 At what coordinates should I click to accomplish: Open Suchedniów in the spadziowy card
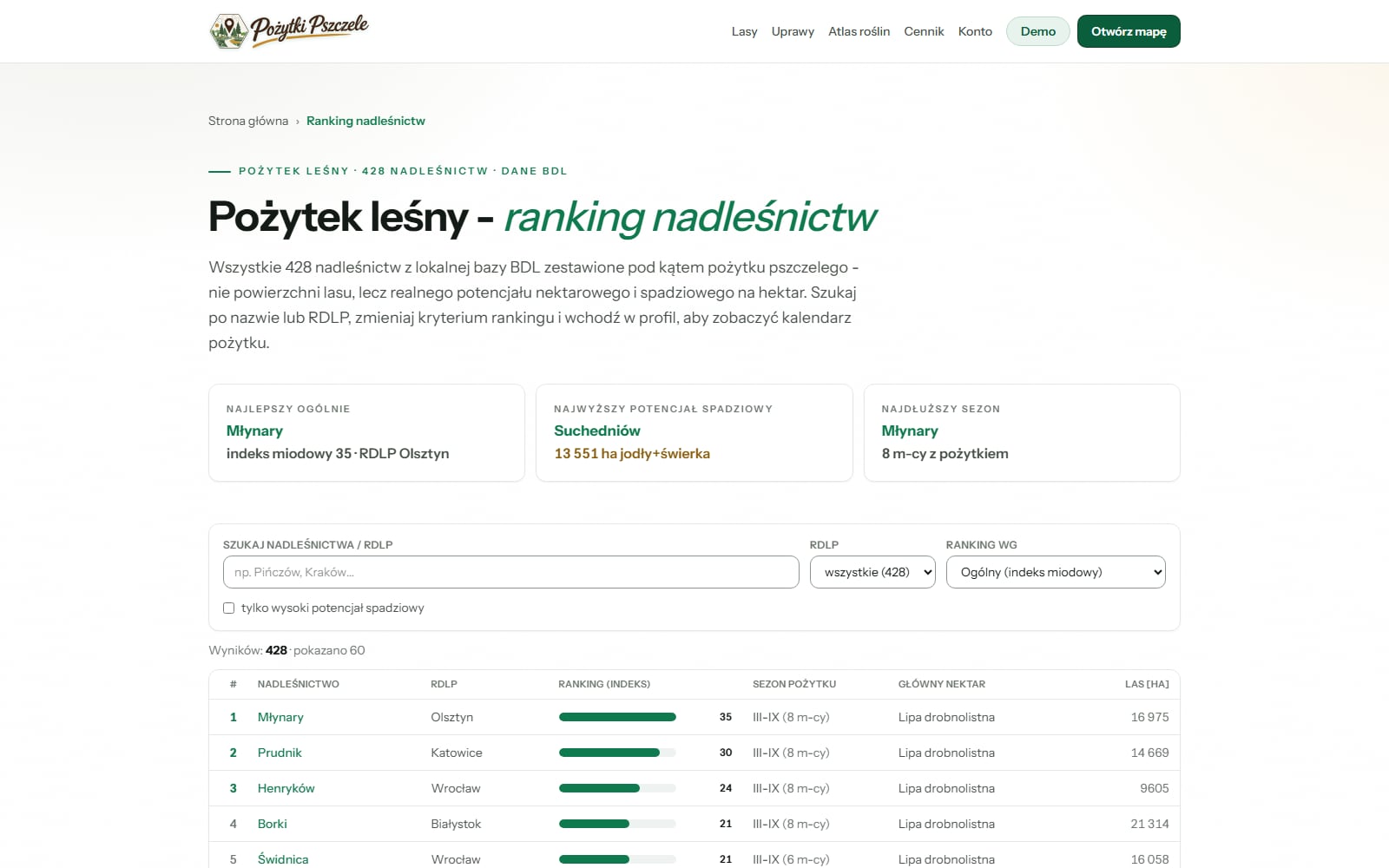click(597, 431)
